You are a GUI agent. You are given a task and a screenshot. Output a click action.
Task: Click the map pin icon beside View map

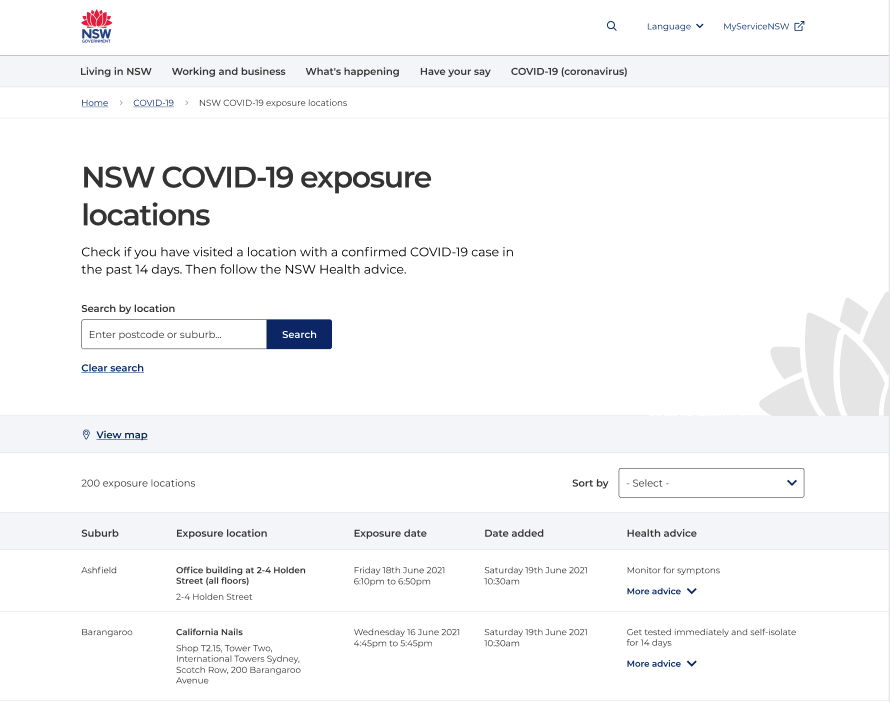point(86,435)
